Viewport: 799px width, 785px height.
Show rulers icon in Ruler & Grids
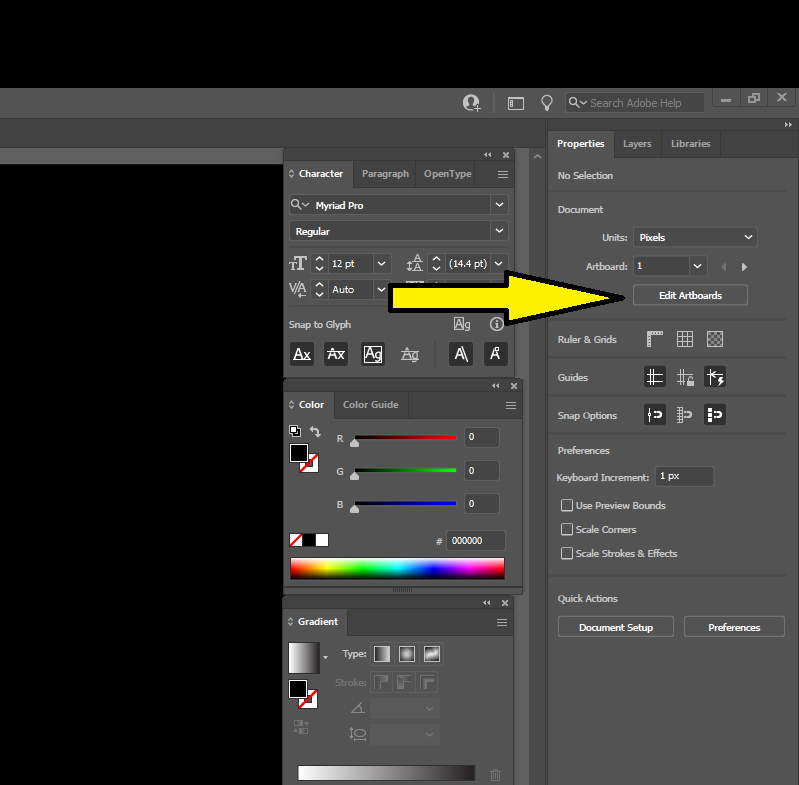coord(655,339)
